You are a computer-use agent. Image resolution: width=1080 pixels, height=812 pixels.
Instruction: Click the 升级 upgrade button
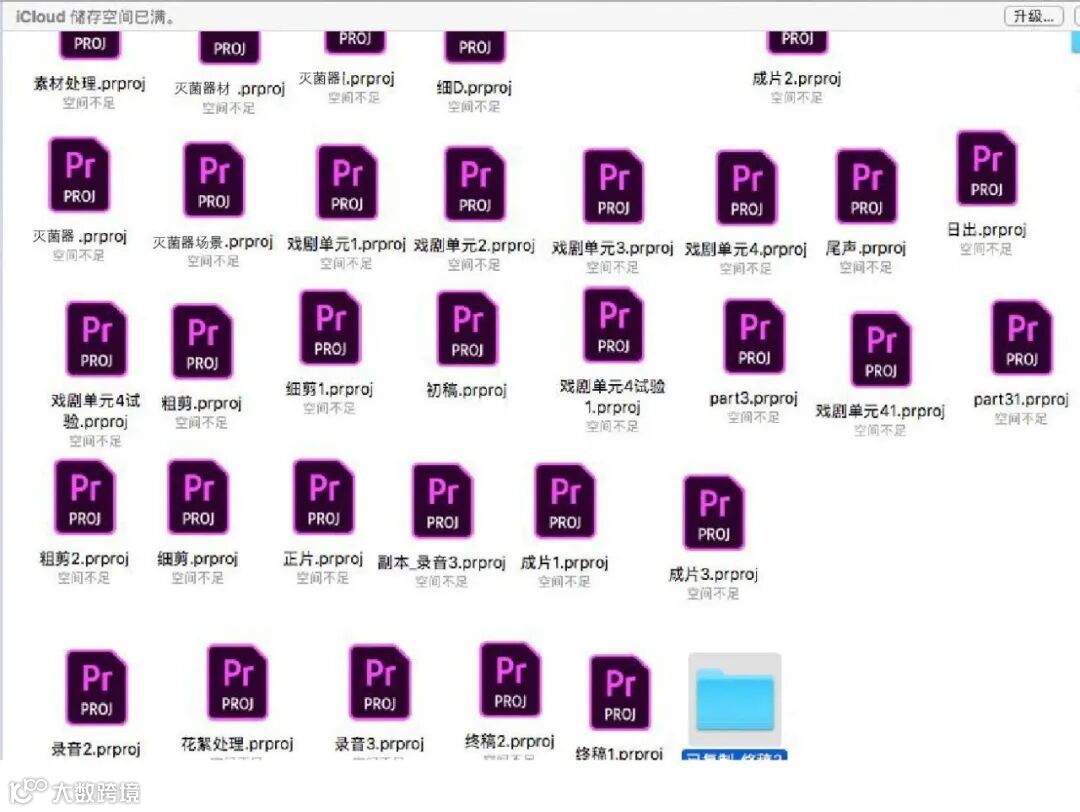pyautogui.click(x=1034, y=16)
